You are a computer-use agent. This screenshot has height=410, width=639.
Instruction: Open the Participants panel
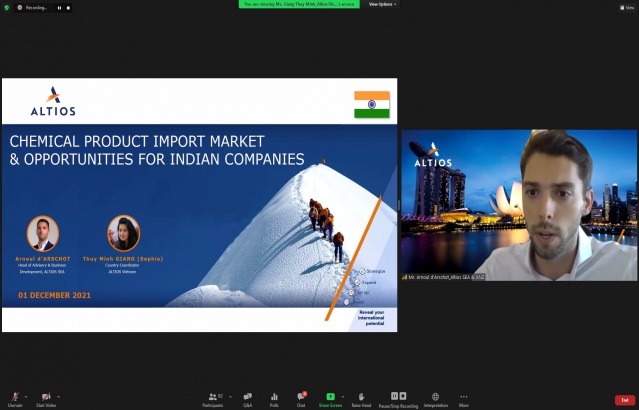tap(213, 399)
